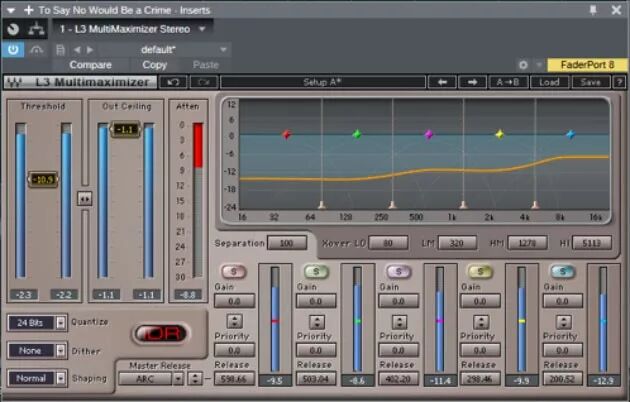
Task: Open the Quantize 24 Bits dropdown
Action: click(37, 322)
